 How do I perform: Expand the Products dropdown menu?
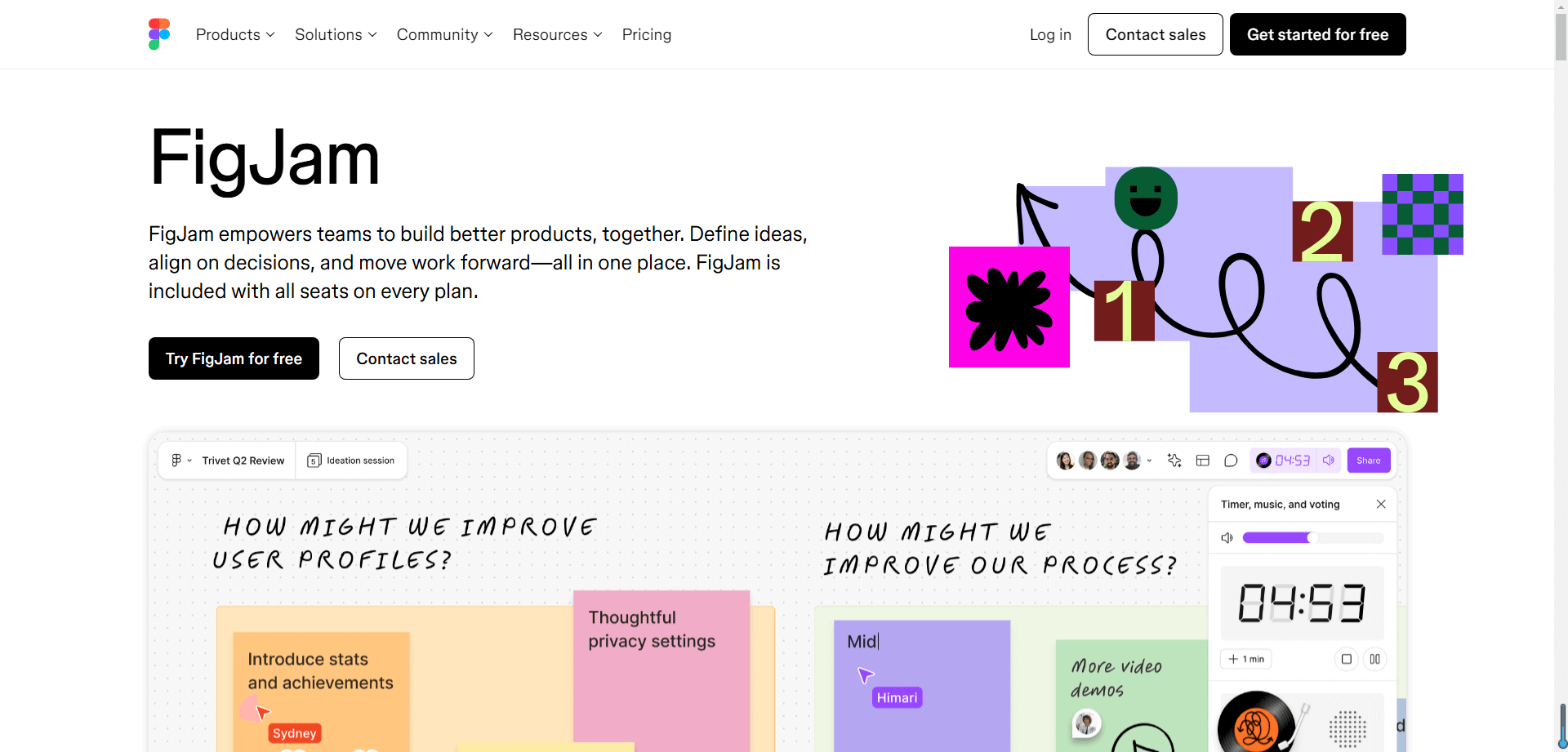tap(235, 34)
